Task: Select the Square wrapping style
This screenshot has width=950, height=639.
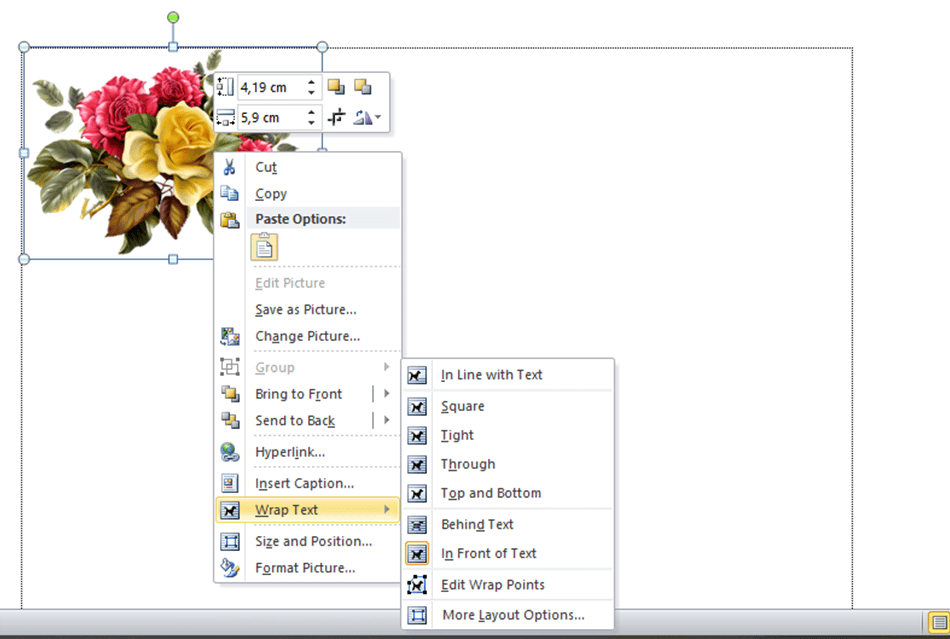Action: point(462,406)
